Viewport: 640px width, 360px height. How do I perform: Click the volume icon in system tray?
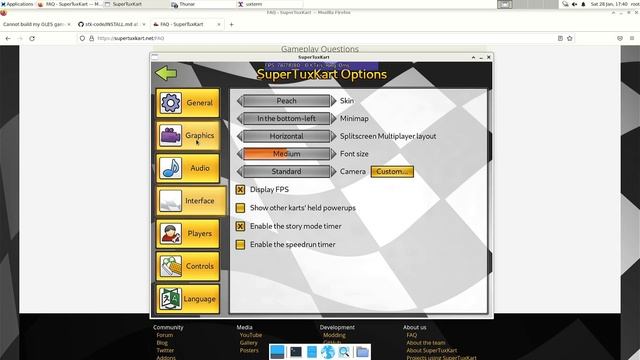click(x=574, y=4)
